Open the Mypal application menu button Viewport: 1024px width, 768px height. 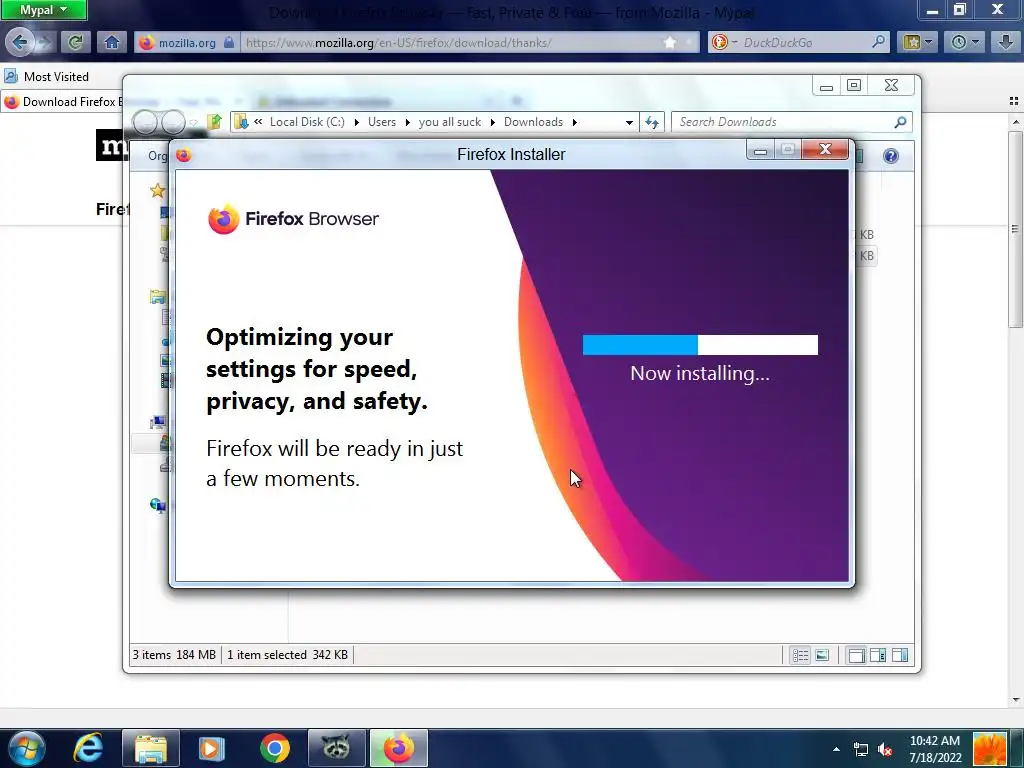click(43, 10)
